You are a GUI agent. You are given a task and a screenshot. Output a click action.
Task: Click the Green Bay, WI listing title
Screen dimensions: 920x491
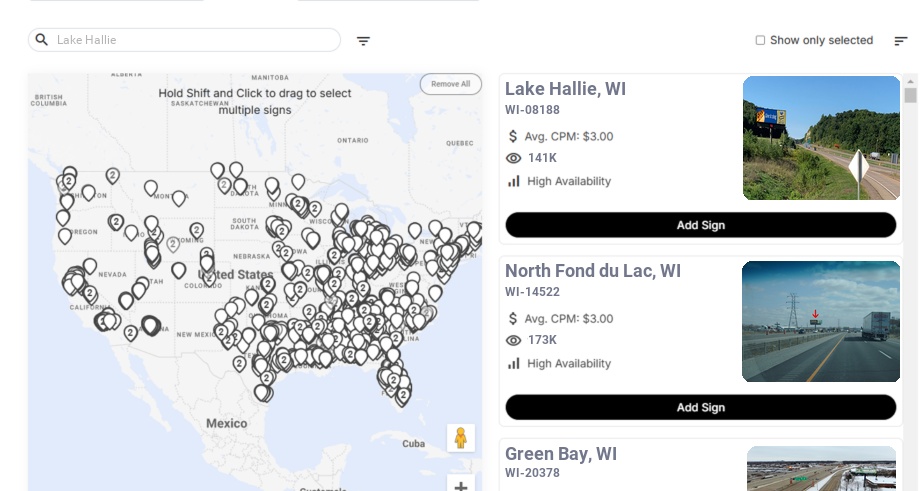click(x=561, y=454)
